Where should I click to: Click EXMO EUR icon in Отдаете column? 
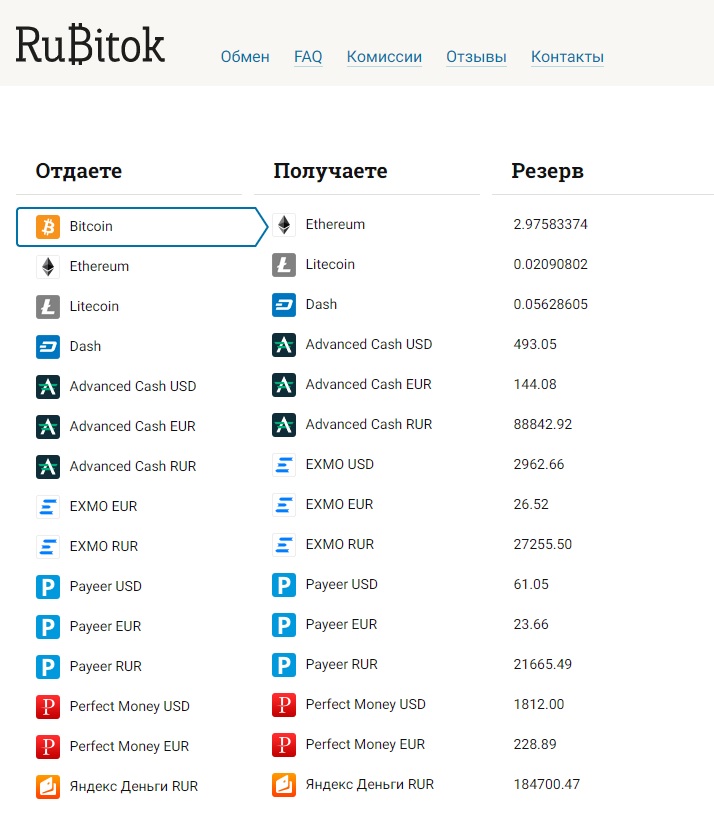click(x=48, y=507)
